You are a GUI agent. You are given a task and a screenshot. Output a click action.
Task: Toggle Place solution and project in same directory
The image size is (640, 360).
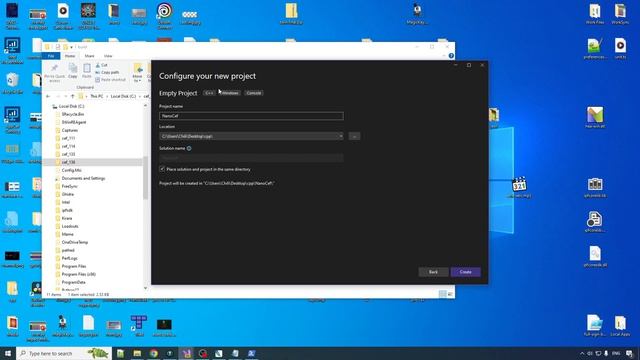click(x=162, y=169)
